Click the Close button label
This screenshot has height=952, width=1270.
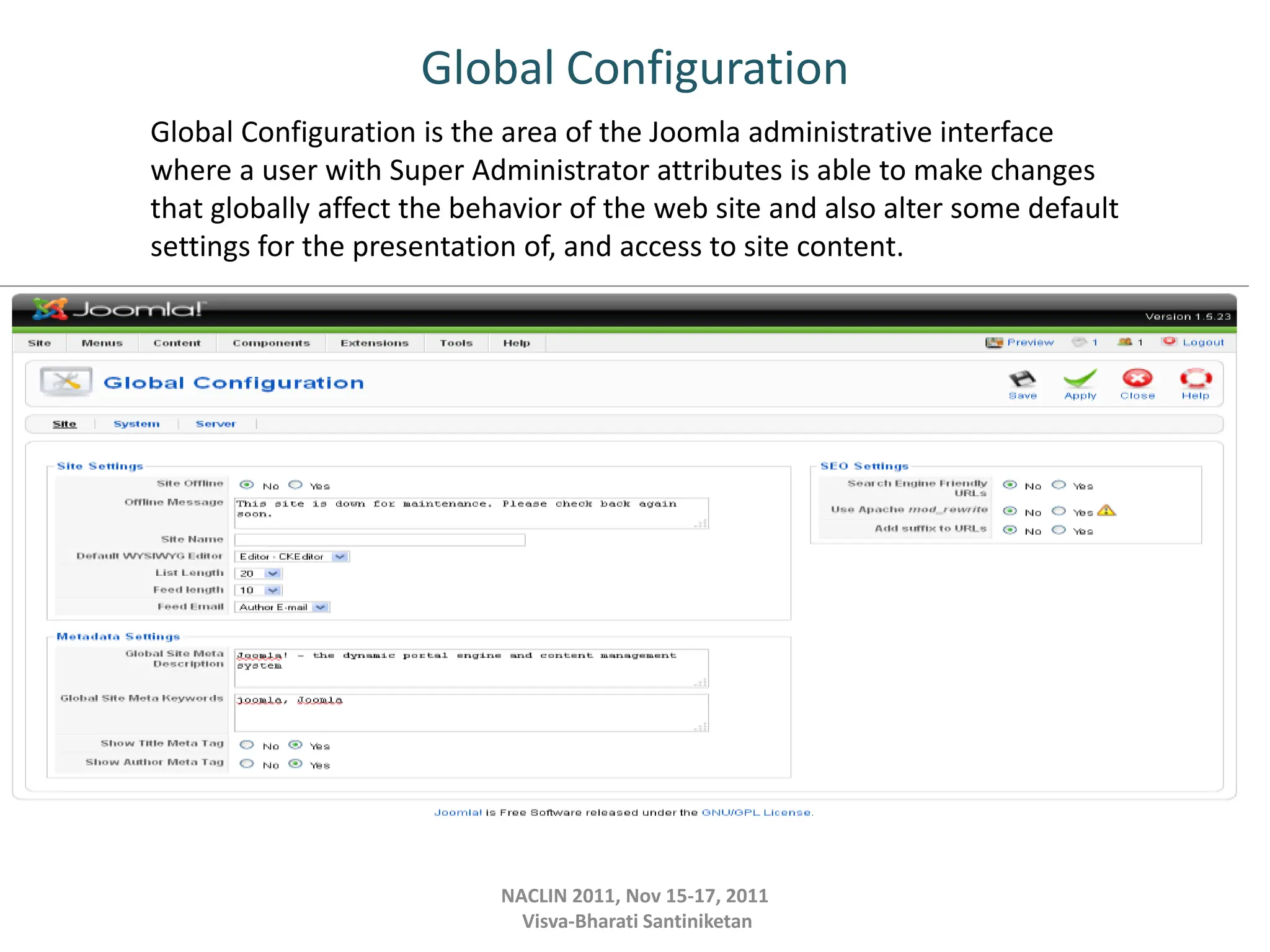coord(1137,395)
